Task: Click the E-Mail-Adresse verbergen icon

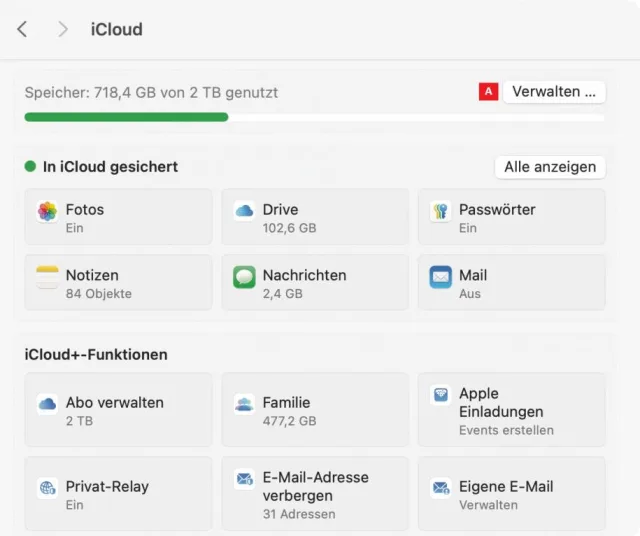Action: coord(244,479)
